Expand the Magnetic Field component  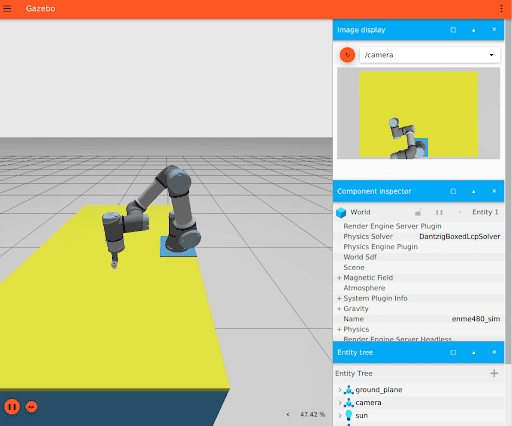coord(339,278)
